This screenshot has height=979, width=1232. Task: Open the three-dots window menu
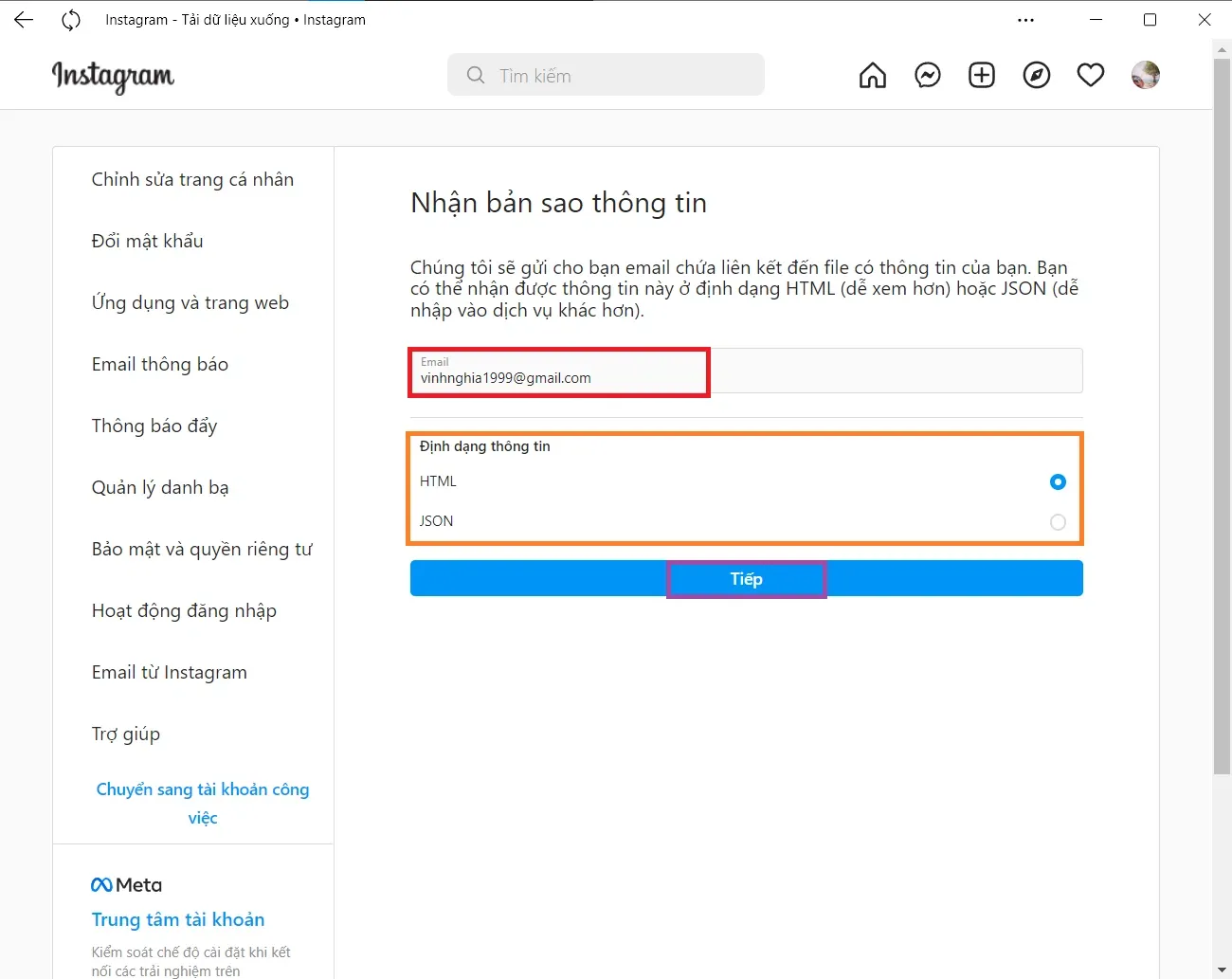(x=1026, y=20)
